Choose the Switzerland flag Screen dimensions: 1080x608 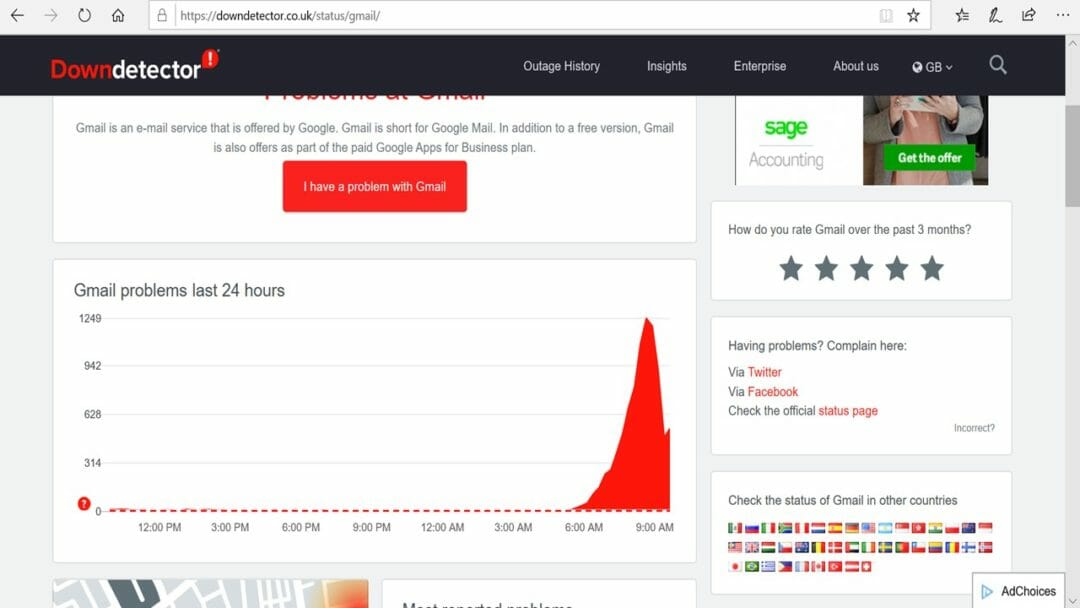point(866,567)
